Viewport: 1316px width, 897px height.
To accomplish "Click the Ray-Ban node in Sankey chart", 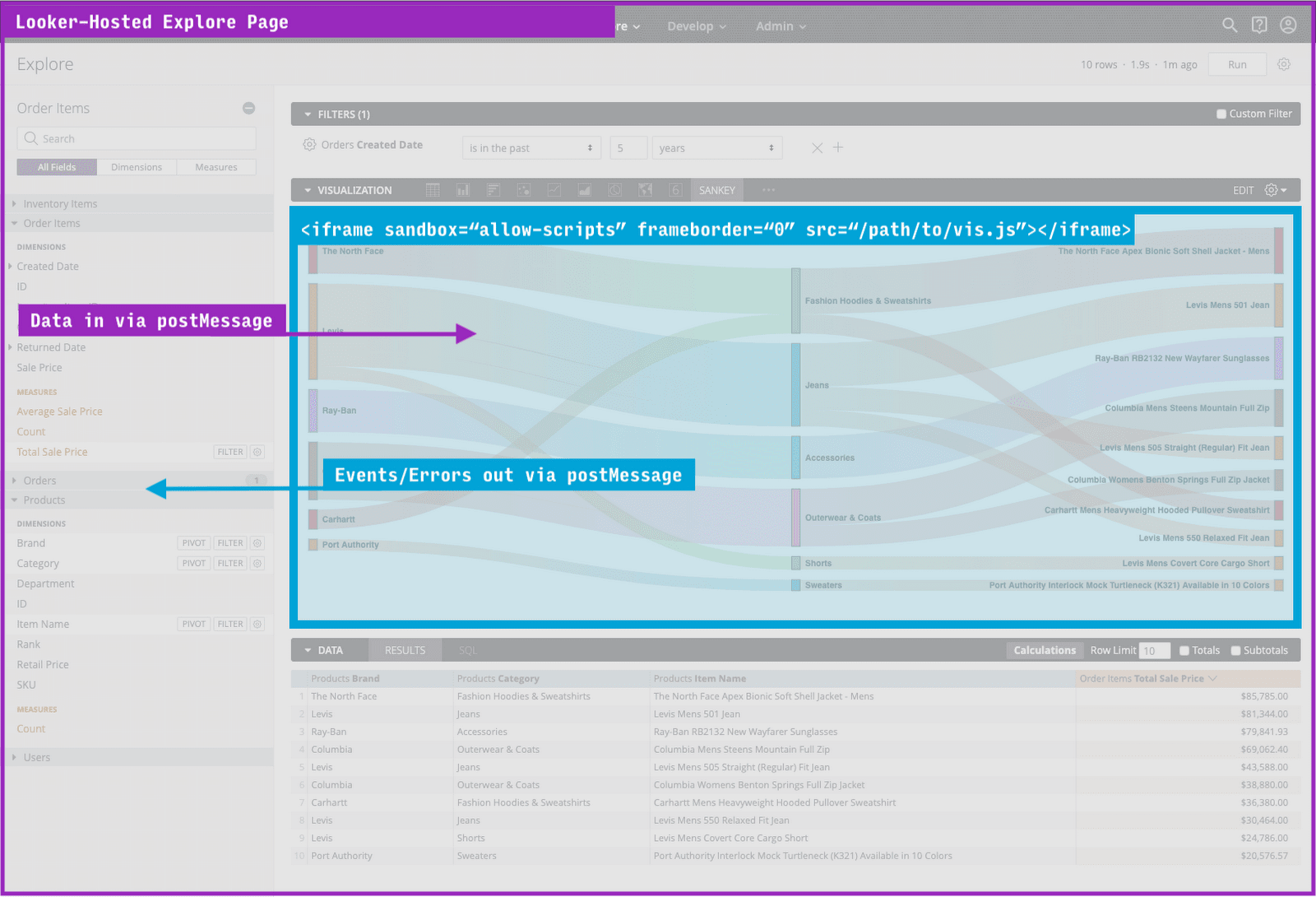I will tap(313, 410).
